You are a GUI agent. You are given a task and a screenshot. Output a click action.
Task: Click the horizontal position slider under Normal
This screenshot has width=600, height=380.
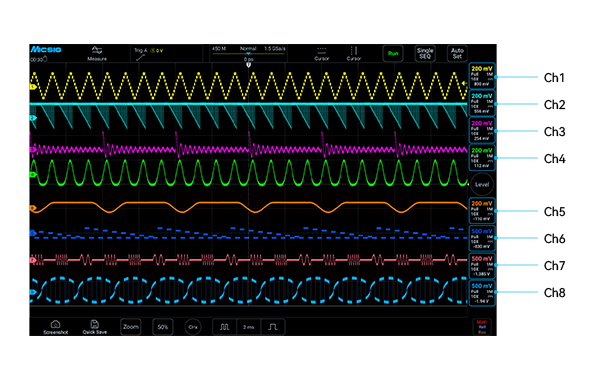(x=248, y=54)
